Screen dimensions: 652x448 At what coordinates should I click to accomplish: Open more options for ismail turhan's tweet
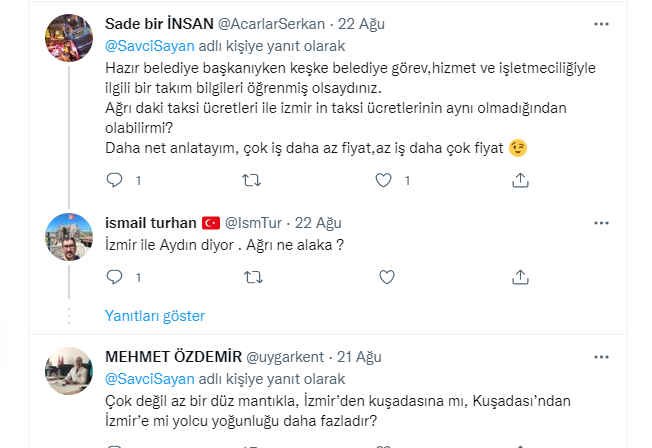click(600, 222)
